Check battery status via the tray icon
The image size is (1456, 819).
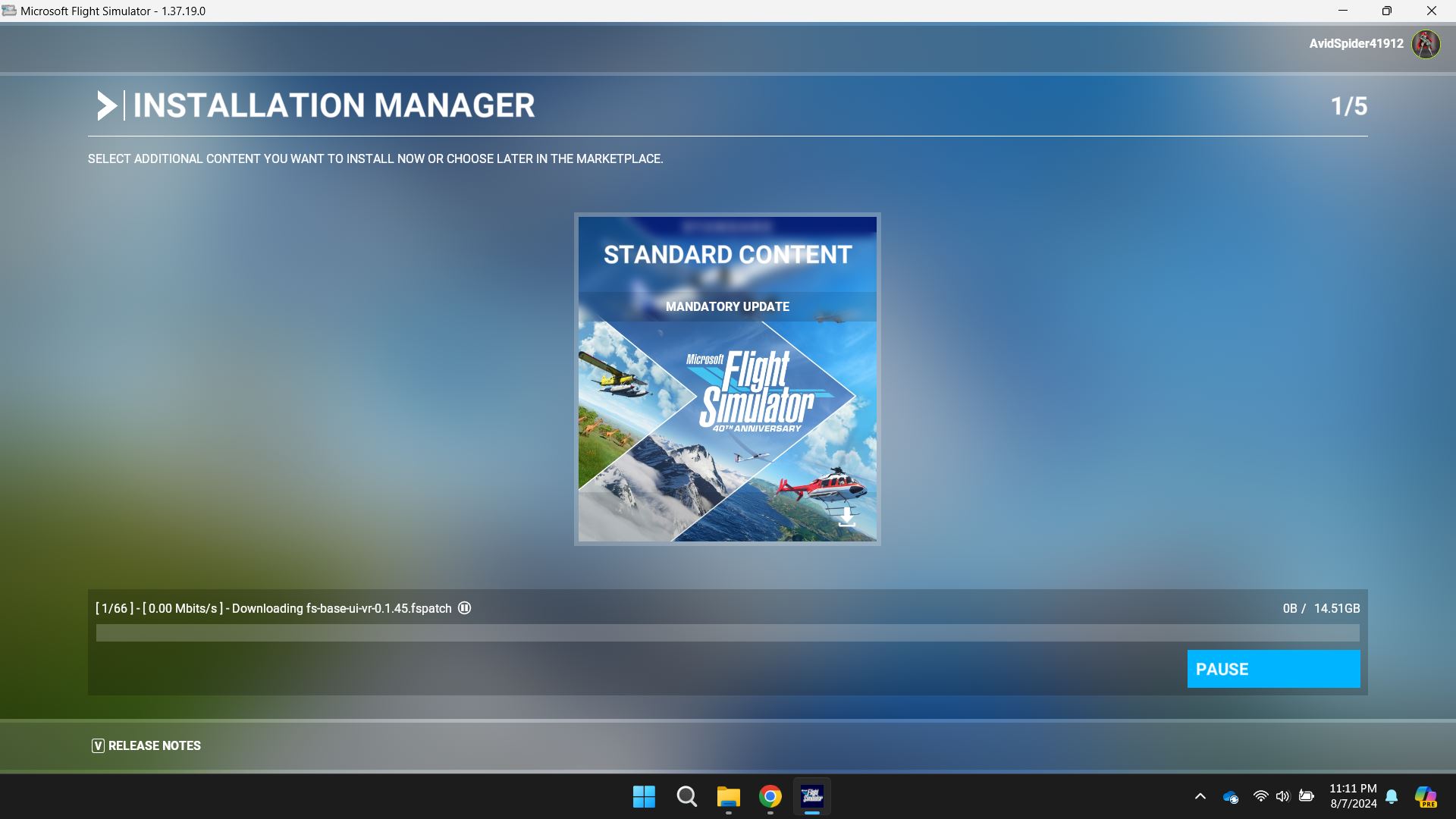(1306, 796)
